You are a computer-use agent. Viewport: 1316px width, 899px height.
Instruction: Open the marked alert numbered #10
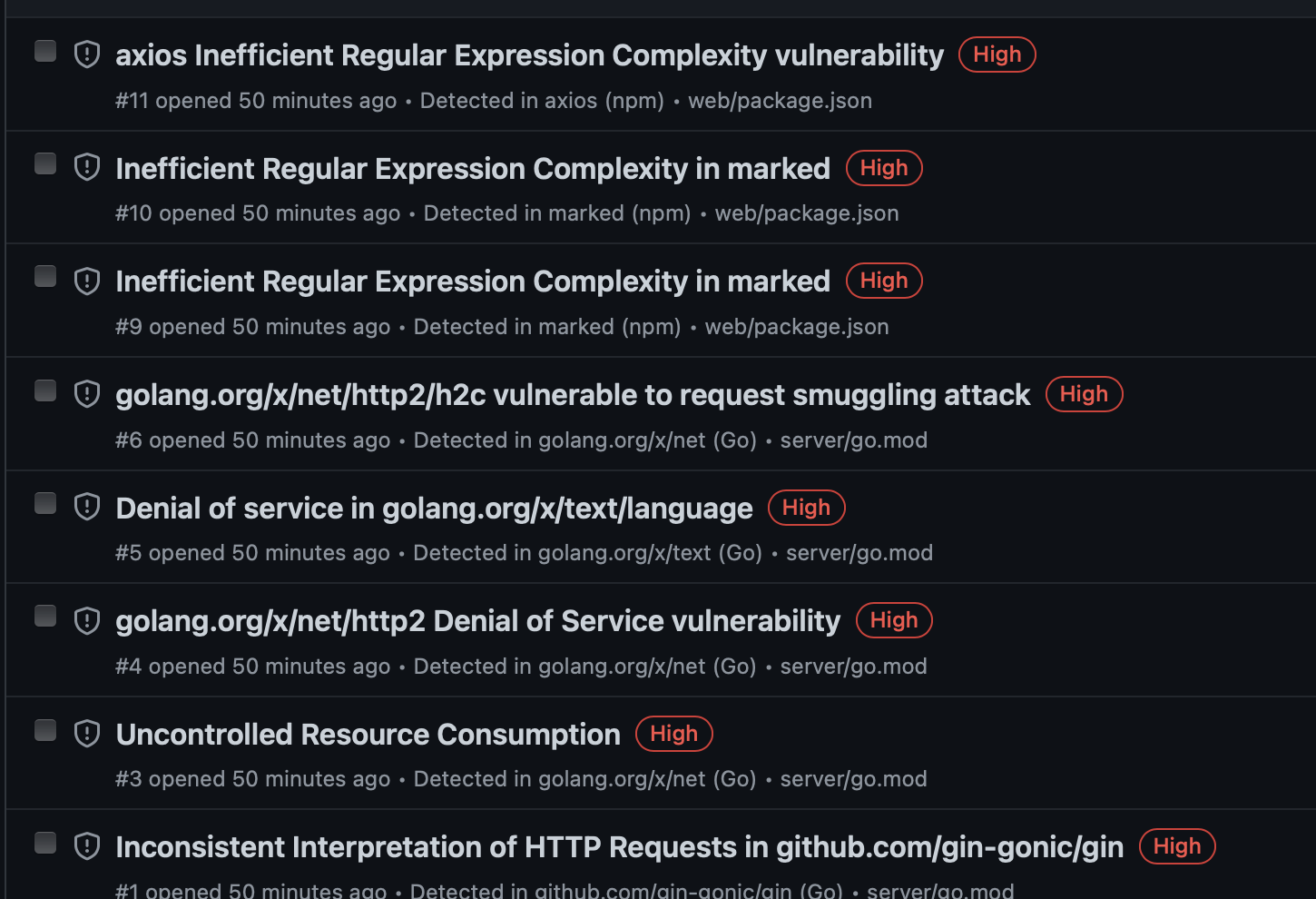(472, 168)
